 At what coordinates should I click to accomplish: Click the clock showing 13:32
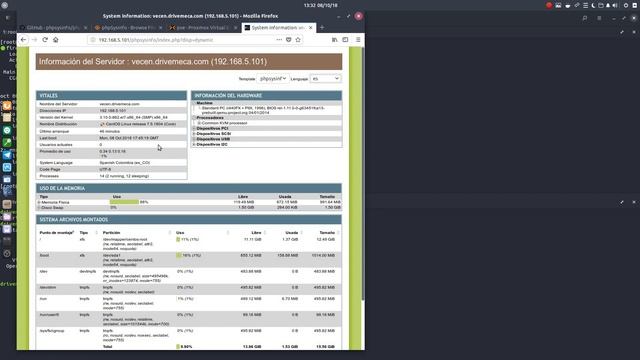[320, 5]
